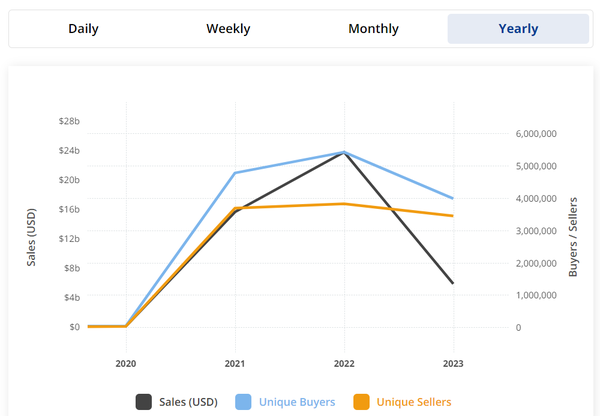Click the Sales line endpoint at 2023
Image resolution: width=600 pixels, height=416 pixels.
tap(453, 283)
